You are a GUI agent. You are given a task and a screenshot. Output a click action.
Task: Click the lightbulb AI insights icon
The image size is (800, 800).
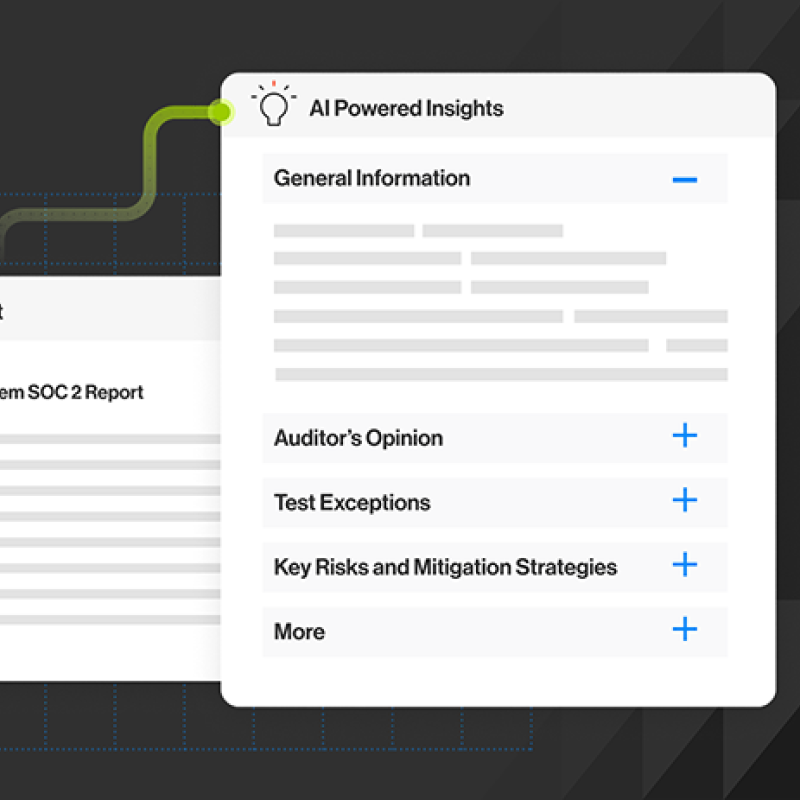click(273, 104)
